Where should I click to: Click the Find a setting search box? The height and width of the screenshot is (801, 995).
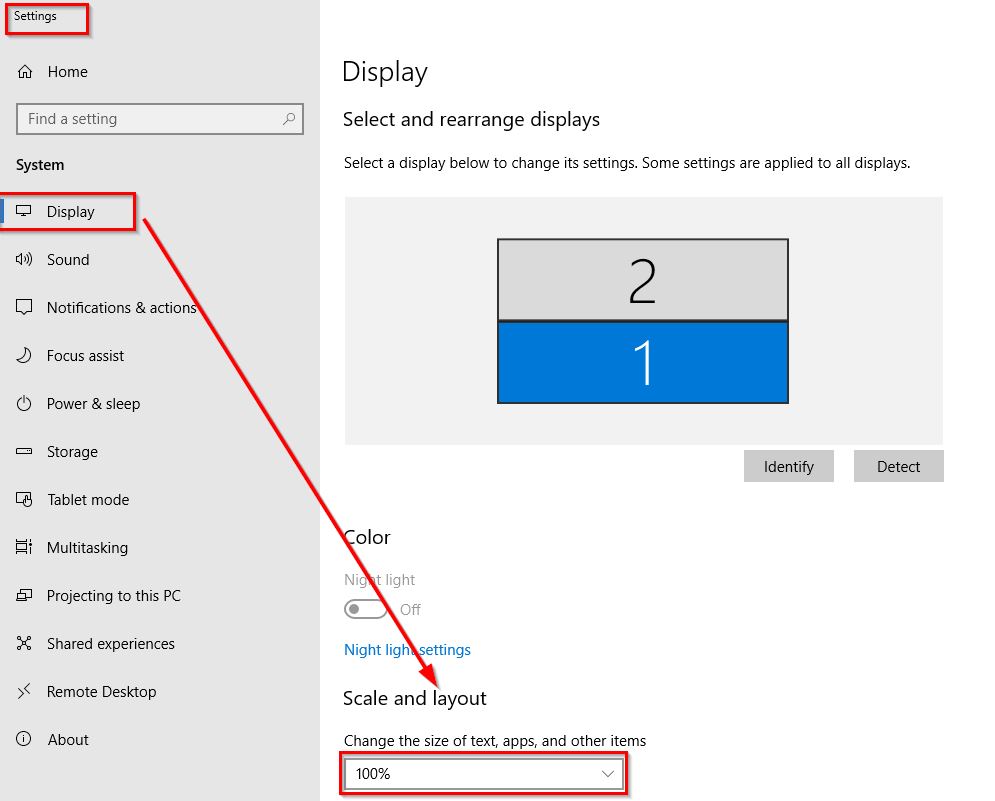pyautogui.click(x=160, y=119)
